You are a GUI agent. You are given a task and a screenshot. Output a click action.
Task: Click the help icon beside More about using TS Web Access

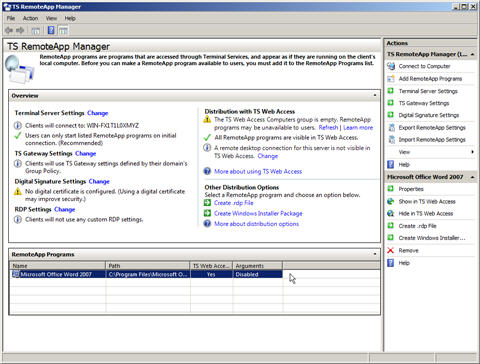point(207,171)
